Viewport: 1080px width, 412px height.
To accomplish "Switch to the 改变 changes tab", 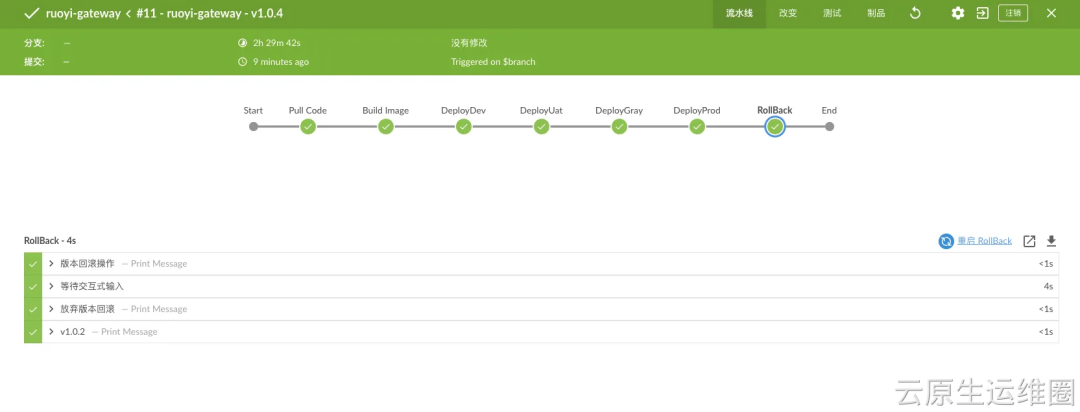I will tap(788, 13).
